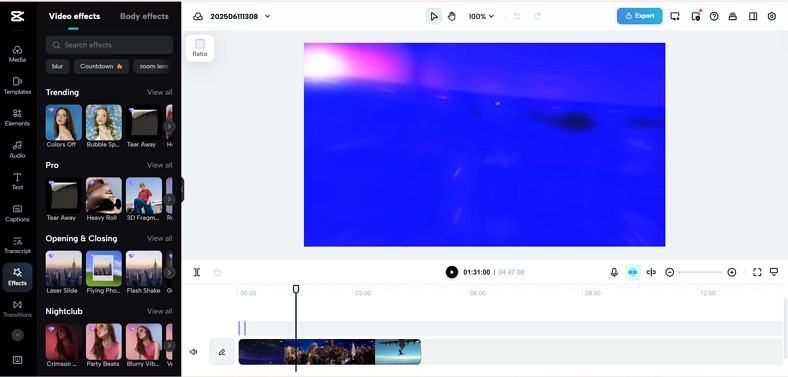Select the blur search tag

coord(57,66)
